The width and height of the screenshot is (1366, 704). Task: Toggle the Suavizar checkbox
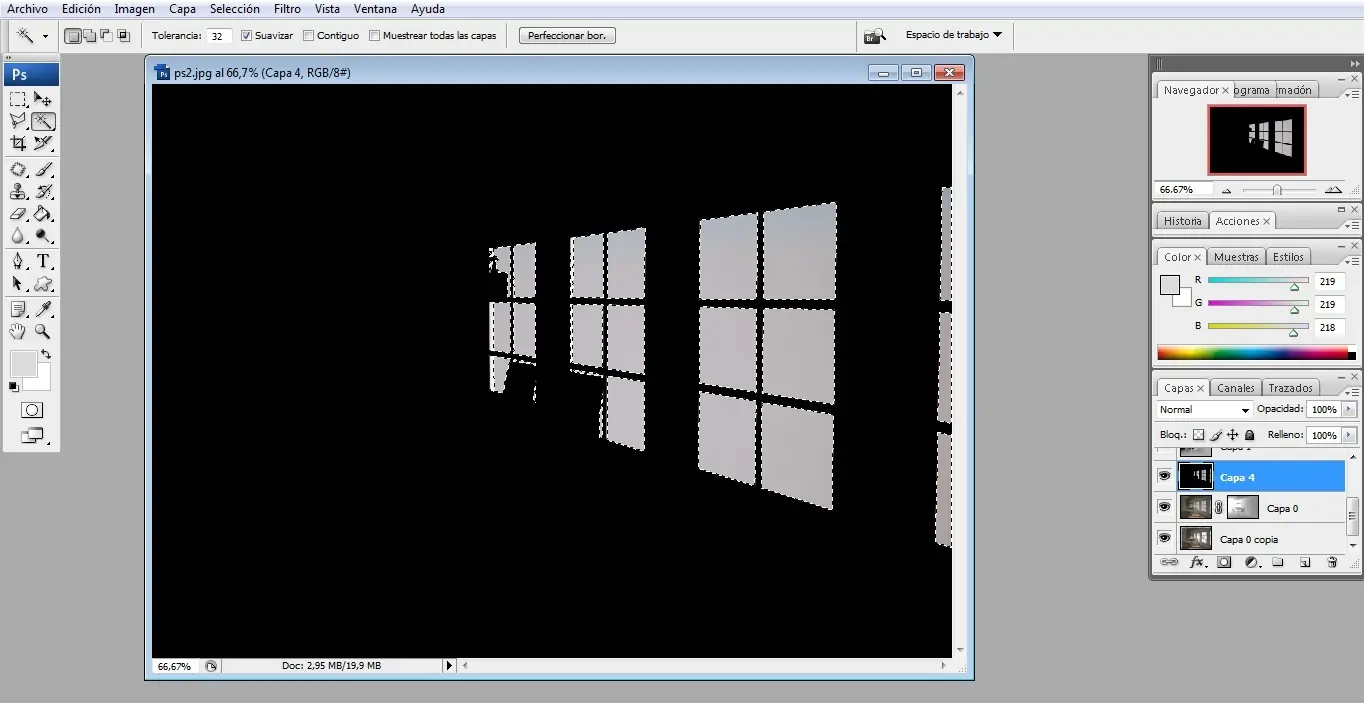(x=247, y=36)
